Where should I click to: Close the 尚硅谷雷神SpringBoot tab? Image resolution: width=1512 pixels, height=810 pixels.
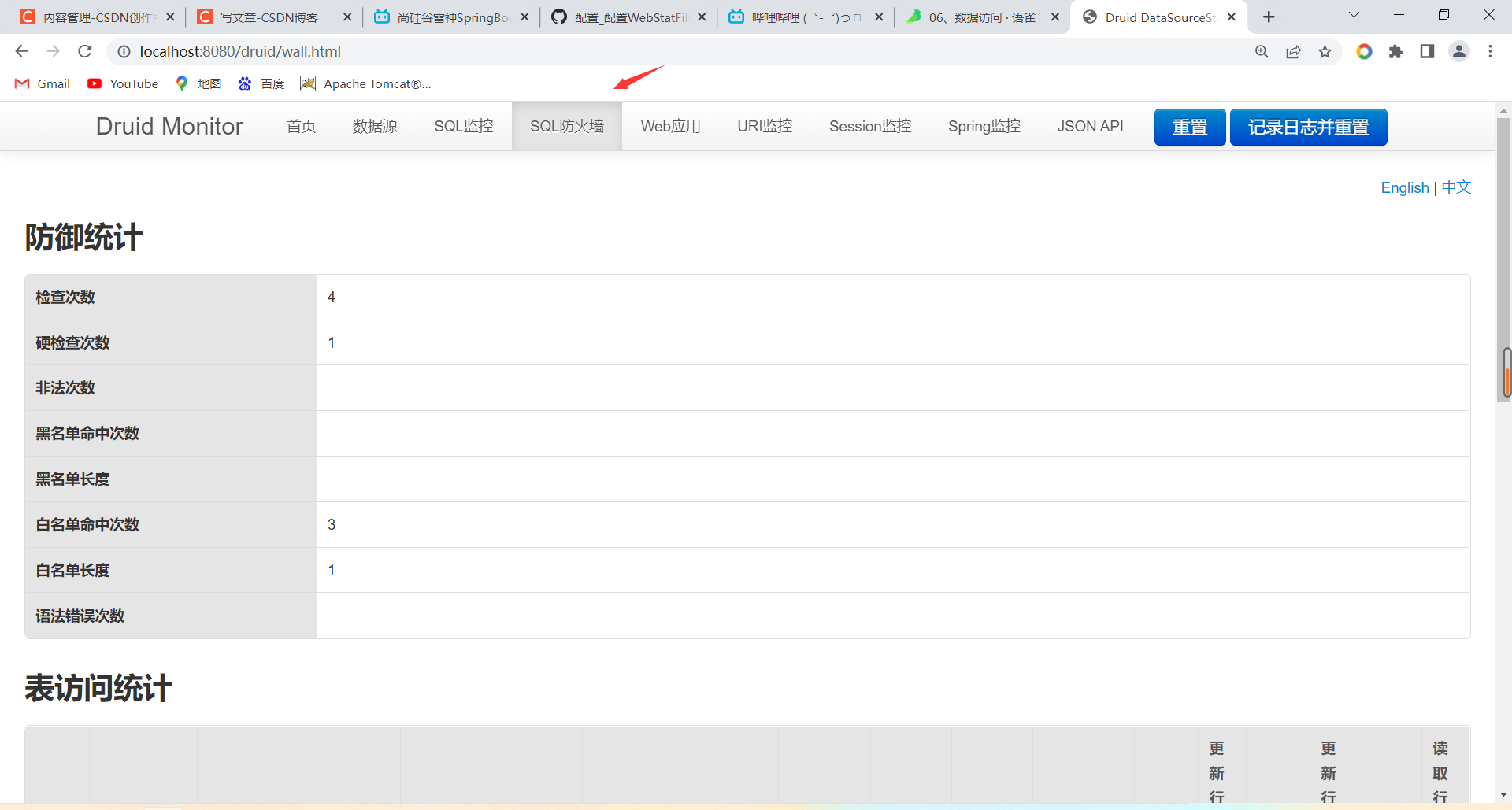[x=524, y=17]
